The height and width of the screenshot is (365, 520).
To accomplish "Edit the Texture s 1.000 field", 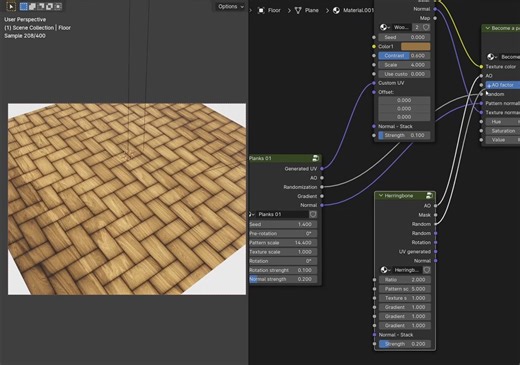I will coord(405,298).
